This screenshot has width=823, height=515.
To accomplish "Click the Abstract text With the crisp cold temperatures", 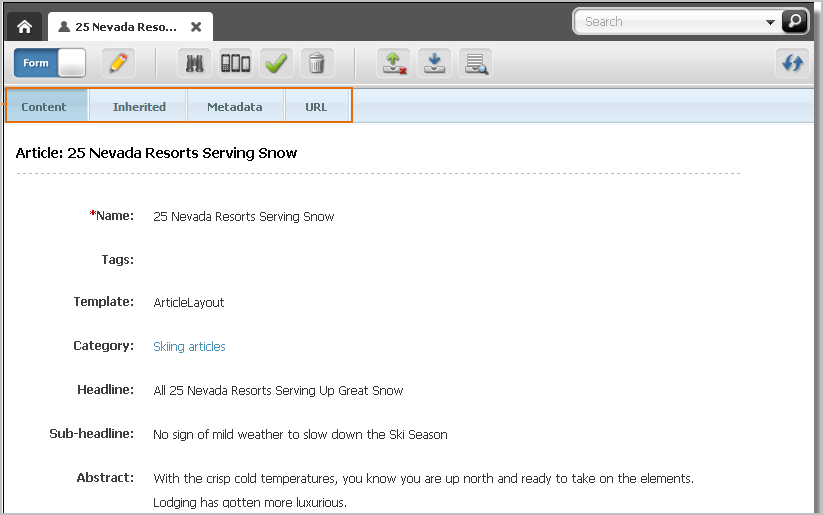I will (x=423, y=490).
